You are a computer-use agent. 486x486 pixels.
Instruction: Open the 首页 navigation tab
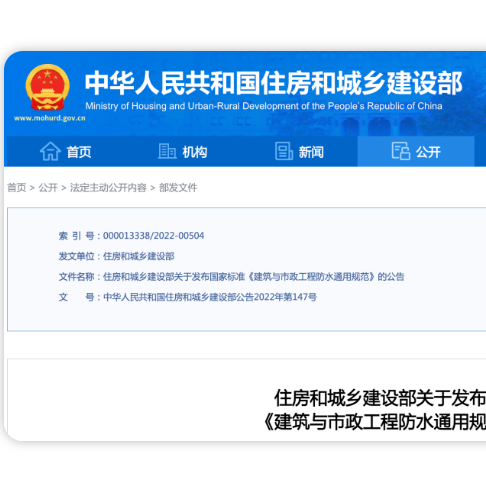tap(66, 151)
